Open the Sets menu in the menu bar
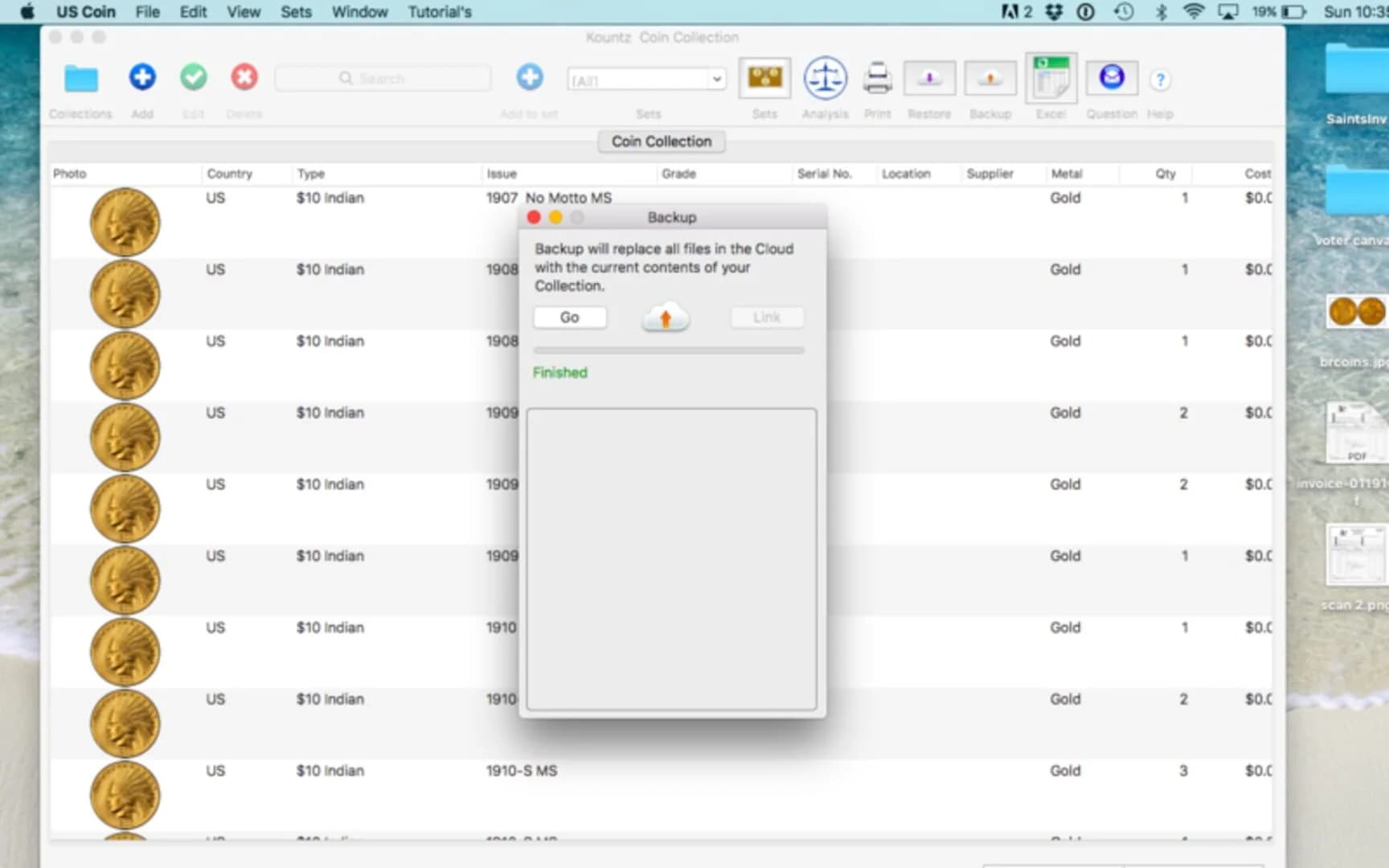1389x868 pixels. [x=296, y=11]
